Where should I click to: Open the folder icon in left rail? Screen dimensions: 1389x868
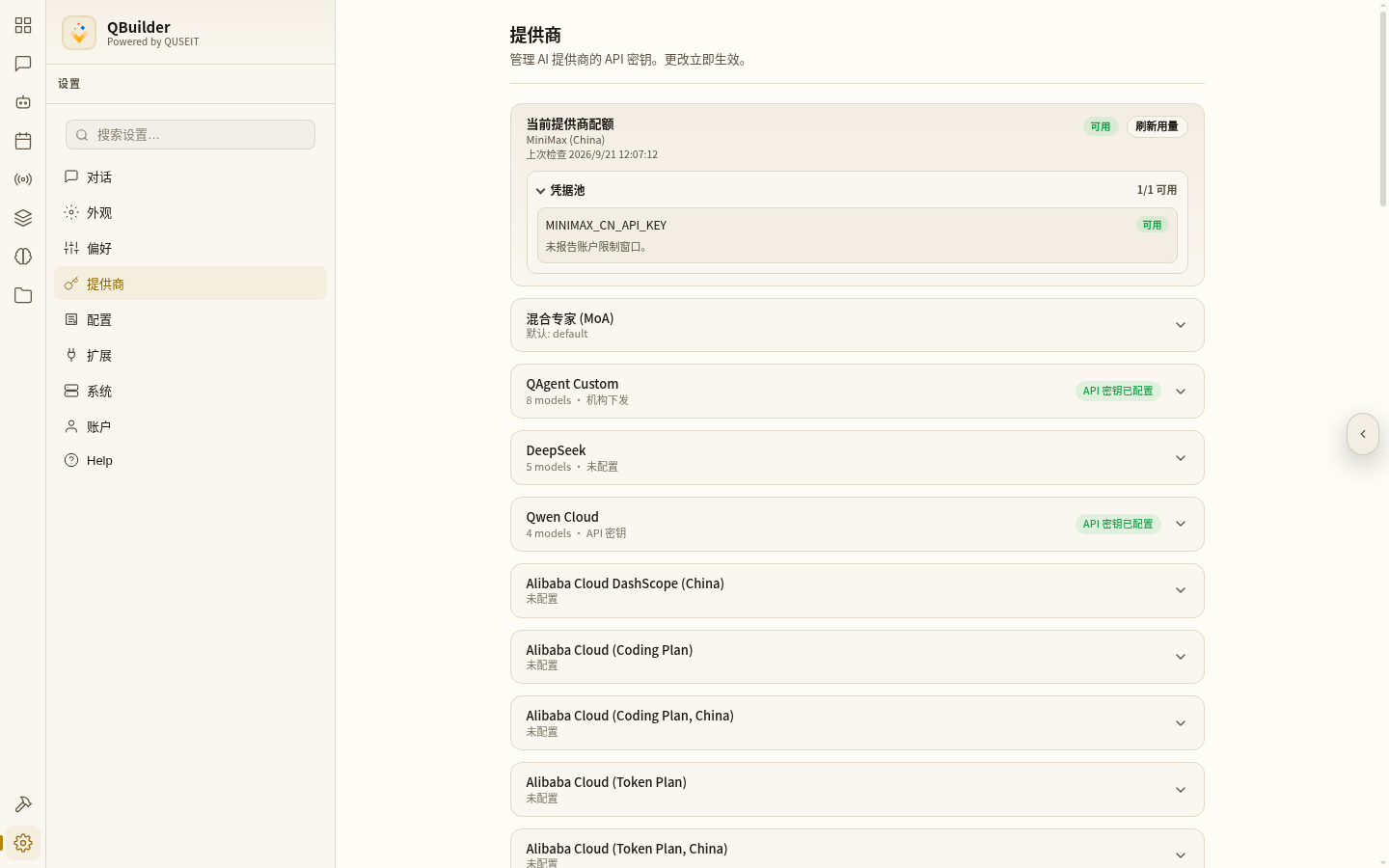23,295
